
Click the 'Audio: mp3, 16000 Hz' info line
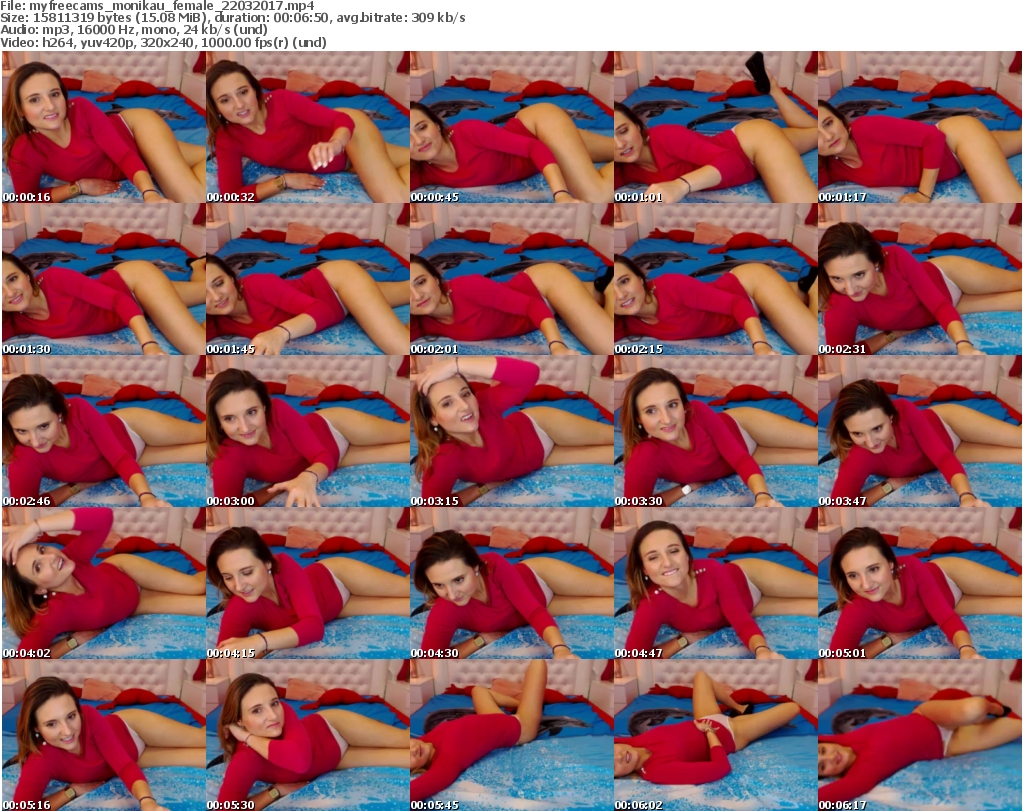pyautogui.click(x=134, y=30)
